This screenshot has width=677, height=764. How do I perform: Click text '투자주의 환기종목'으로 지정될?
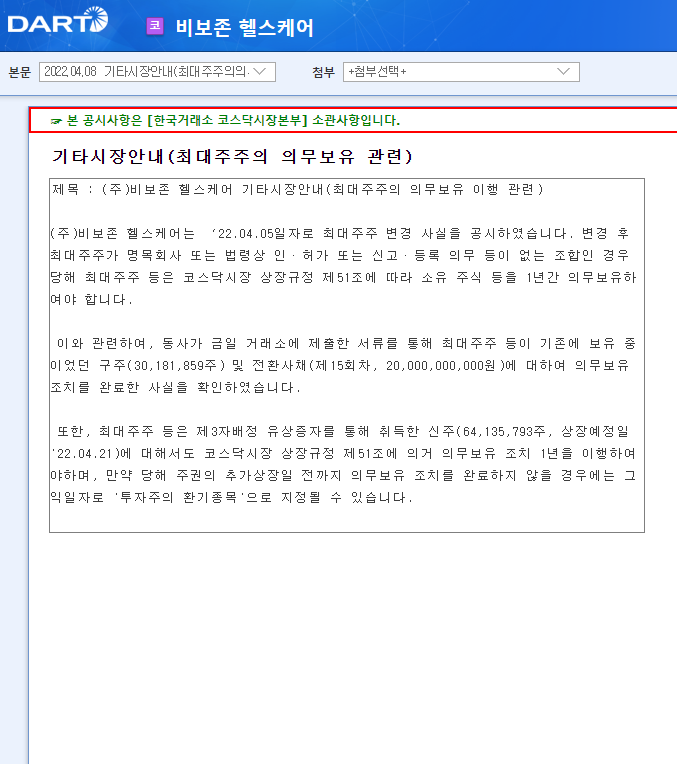[217, 497]
